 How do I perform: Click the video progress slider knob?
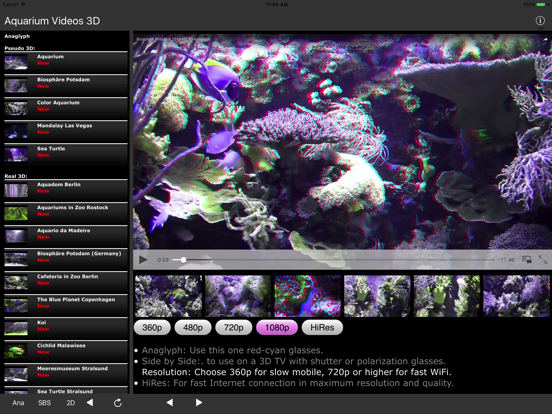pos(183,260)
